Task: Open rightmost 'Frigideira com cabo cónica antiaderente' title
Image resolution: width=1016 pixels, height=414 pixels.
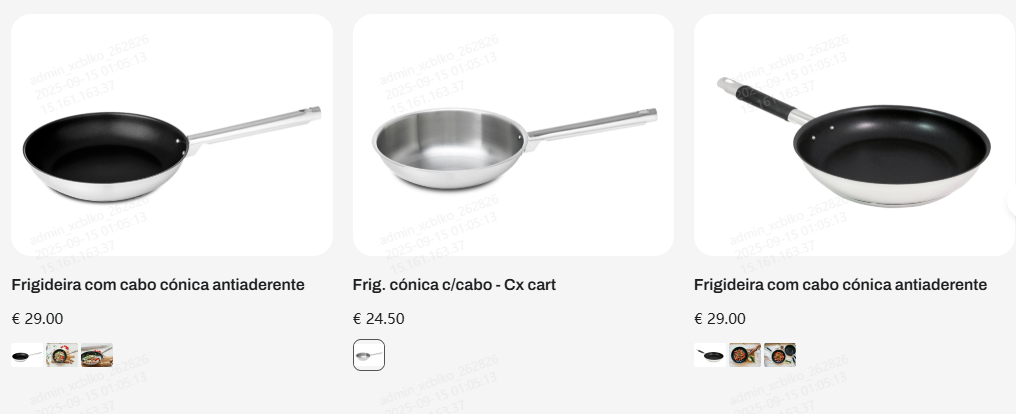Action: 840,285
